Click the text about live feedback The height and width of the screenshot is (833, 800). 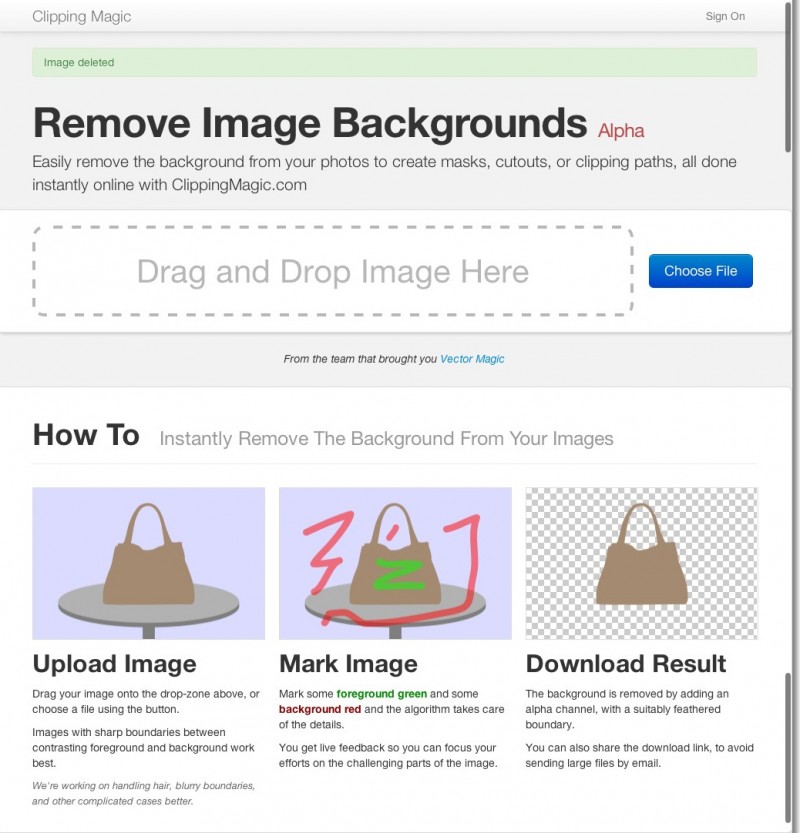388,755
